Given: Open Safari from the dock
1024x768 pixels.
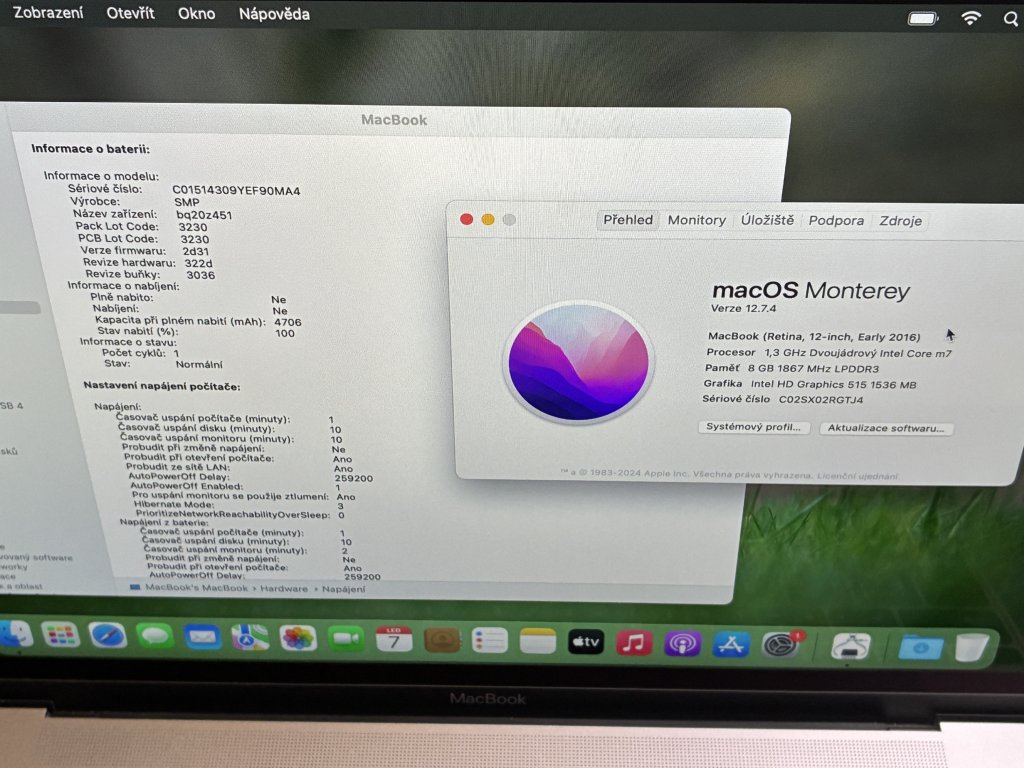Looking at the screenshot, I should coord(107,635).
